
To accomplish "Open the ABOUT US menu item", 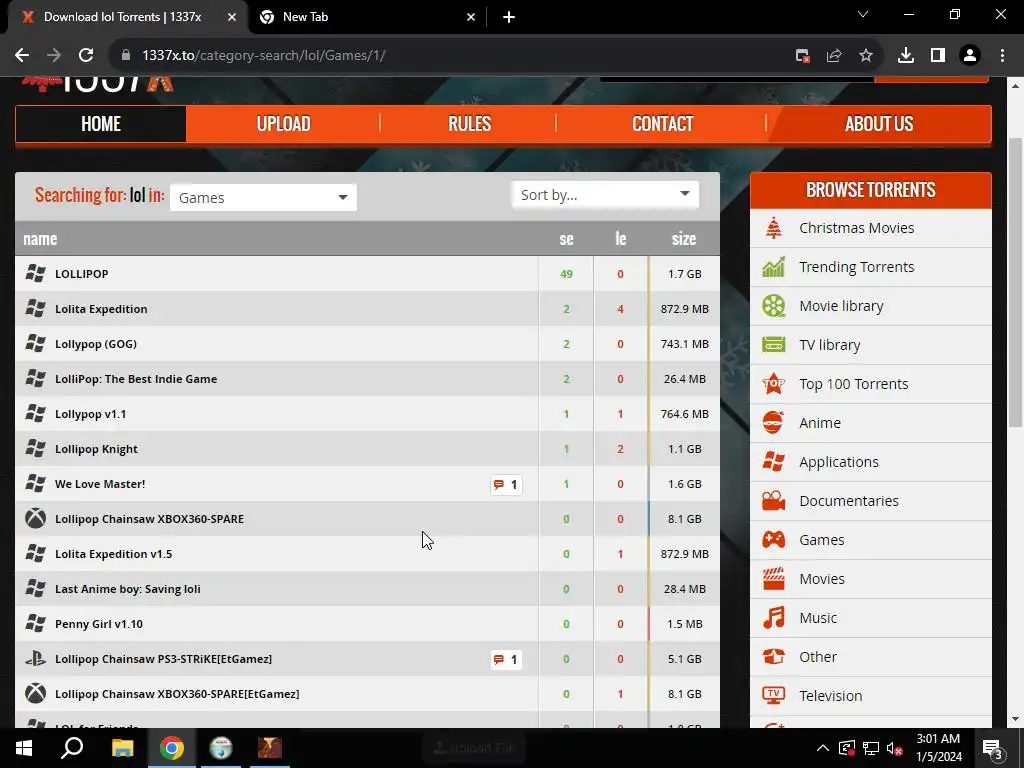I will tap(879, 123).
